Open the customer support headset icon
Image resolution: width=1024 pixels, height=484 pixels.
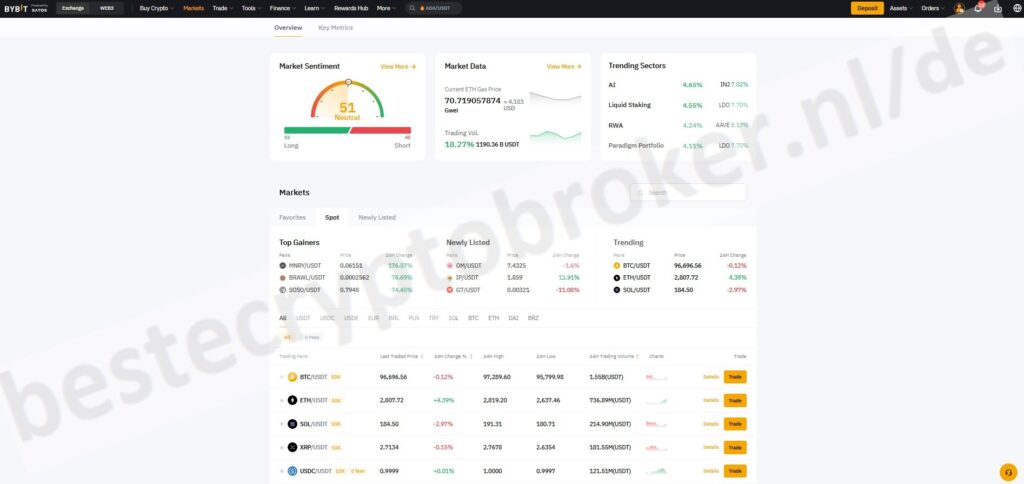1007,472
